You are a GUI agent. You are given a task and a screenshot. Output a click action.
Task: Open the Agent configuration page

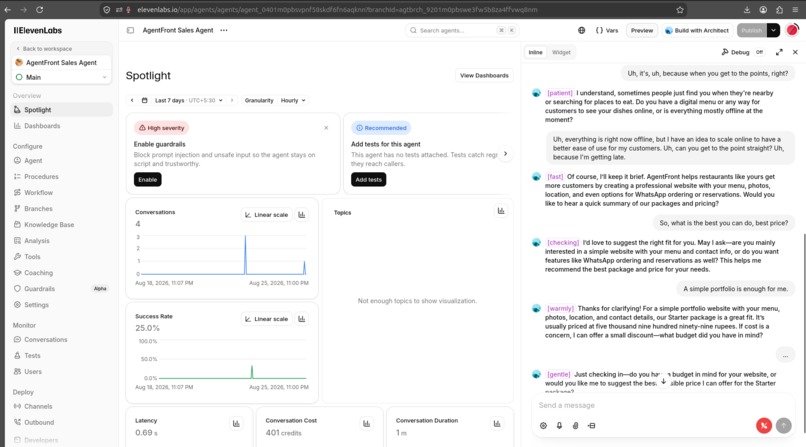(x=62, y=160)
